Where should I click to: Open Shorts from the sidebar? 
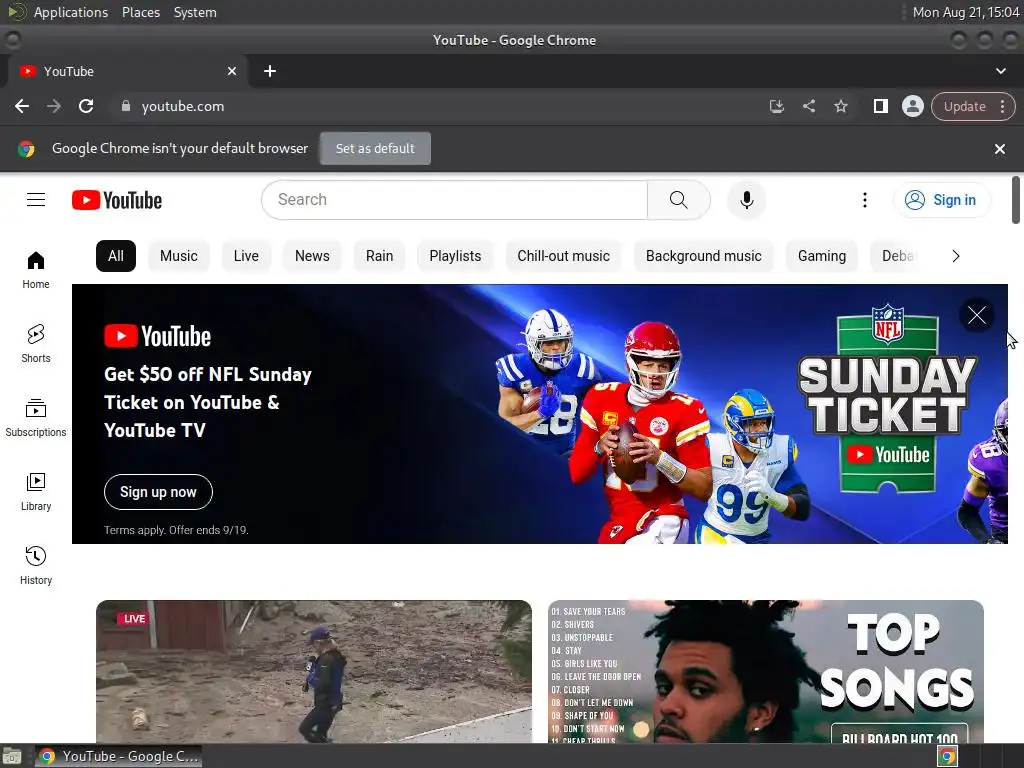coord(36,344)
